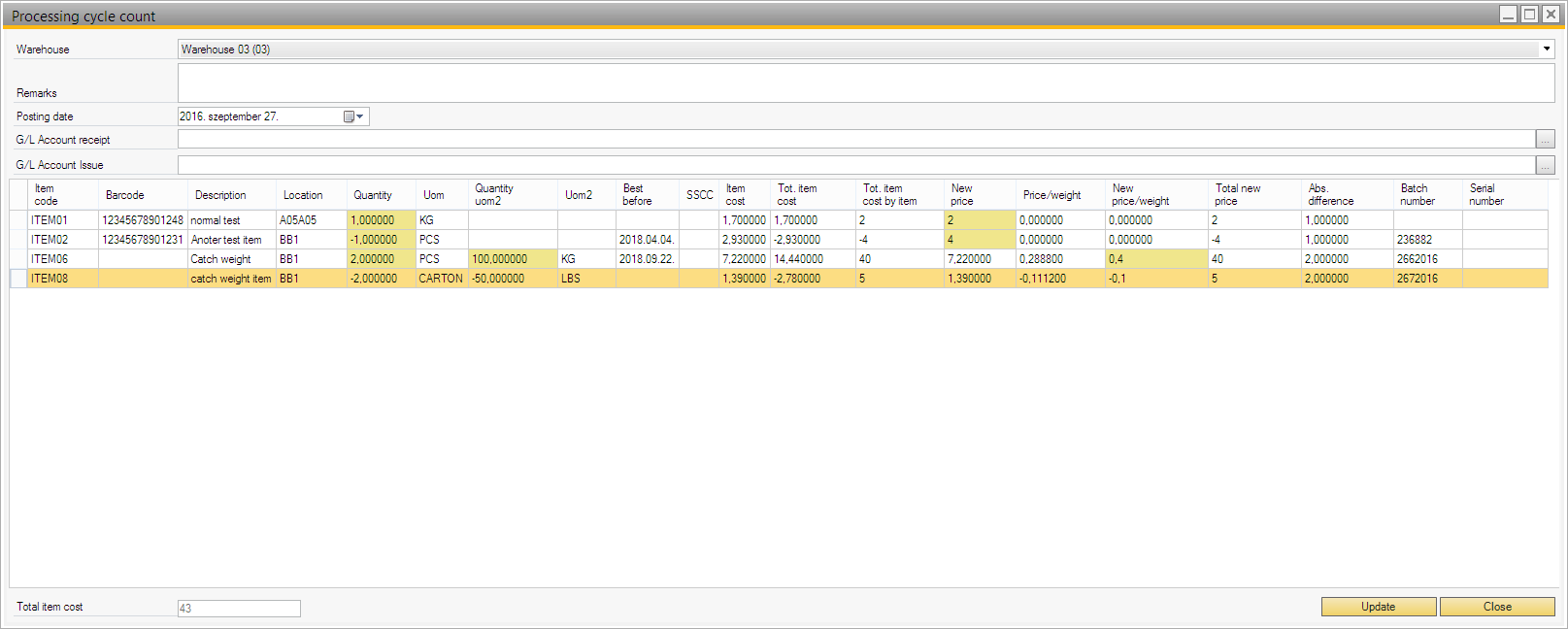Click the Total item cost field
Screen dimensions: 1568x629
click(239, 609)
